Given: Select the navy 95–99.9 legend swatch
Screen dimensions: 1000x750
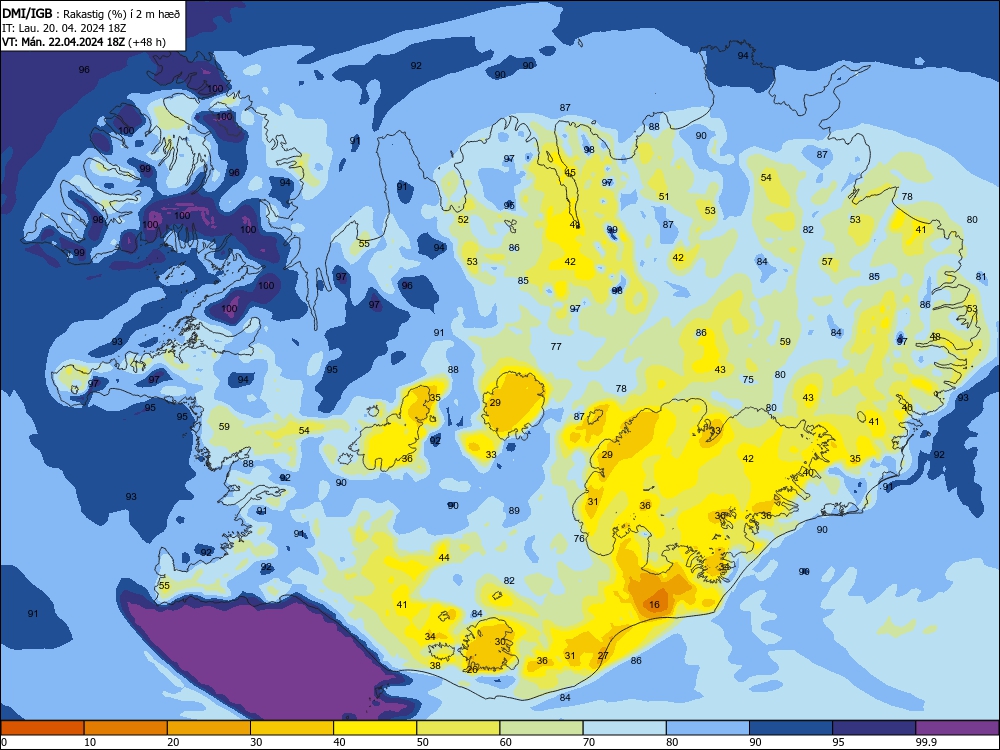Looking at the screenshot, I should (874, 728).
